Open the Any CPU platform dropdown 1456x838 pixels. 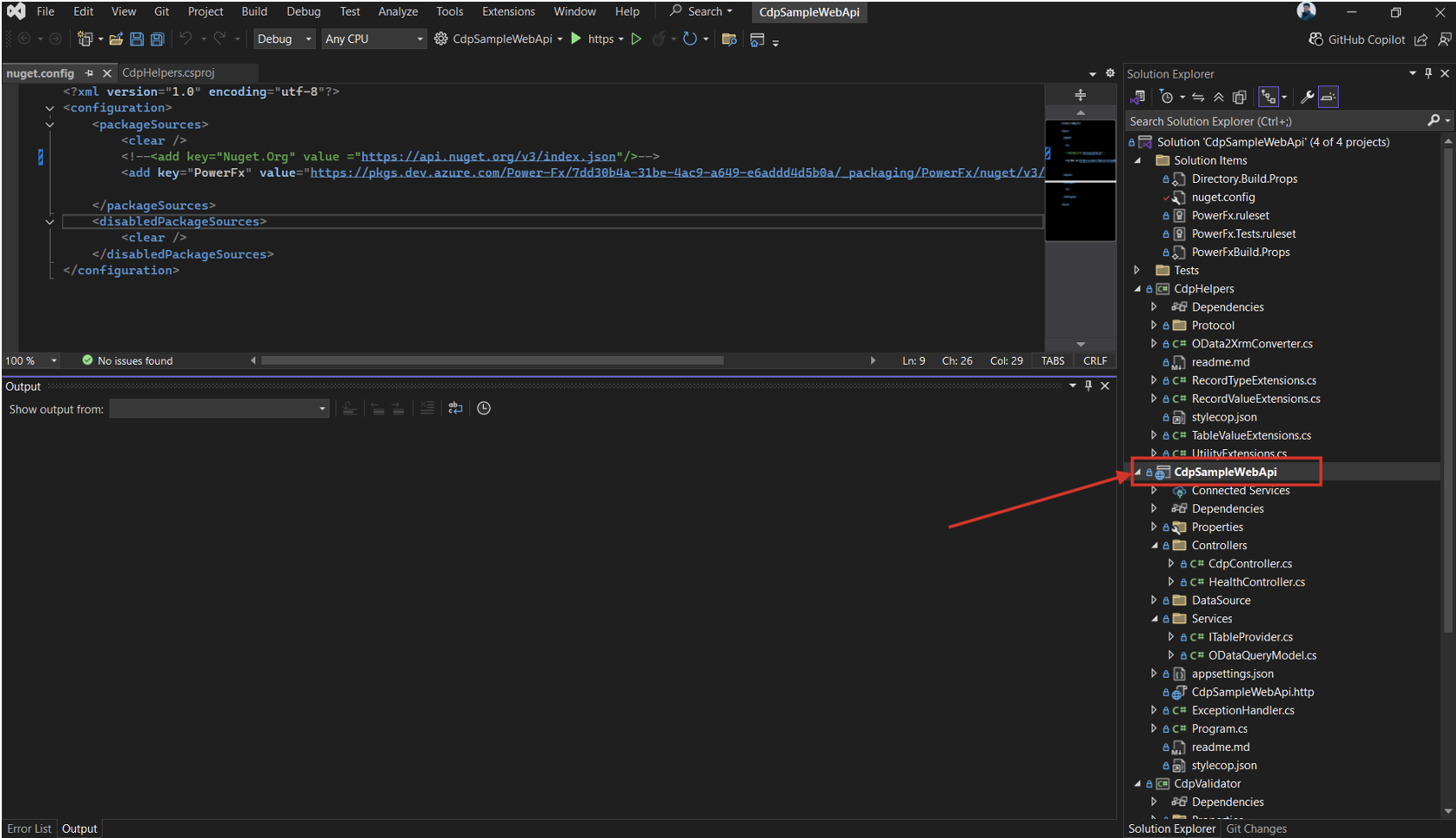tap(374, 39)
